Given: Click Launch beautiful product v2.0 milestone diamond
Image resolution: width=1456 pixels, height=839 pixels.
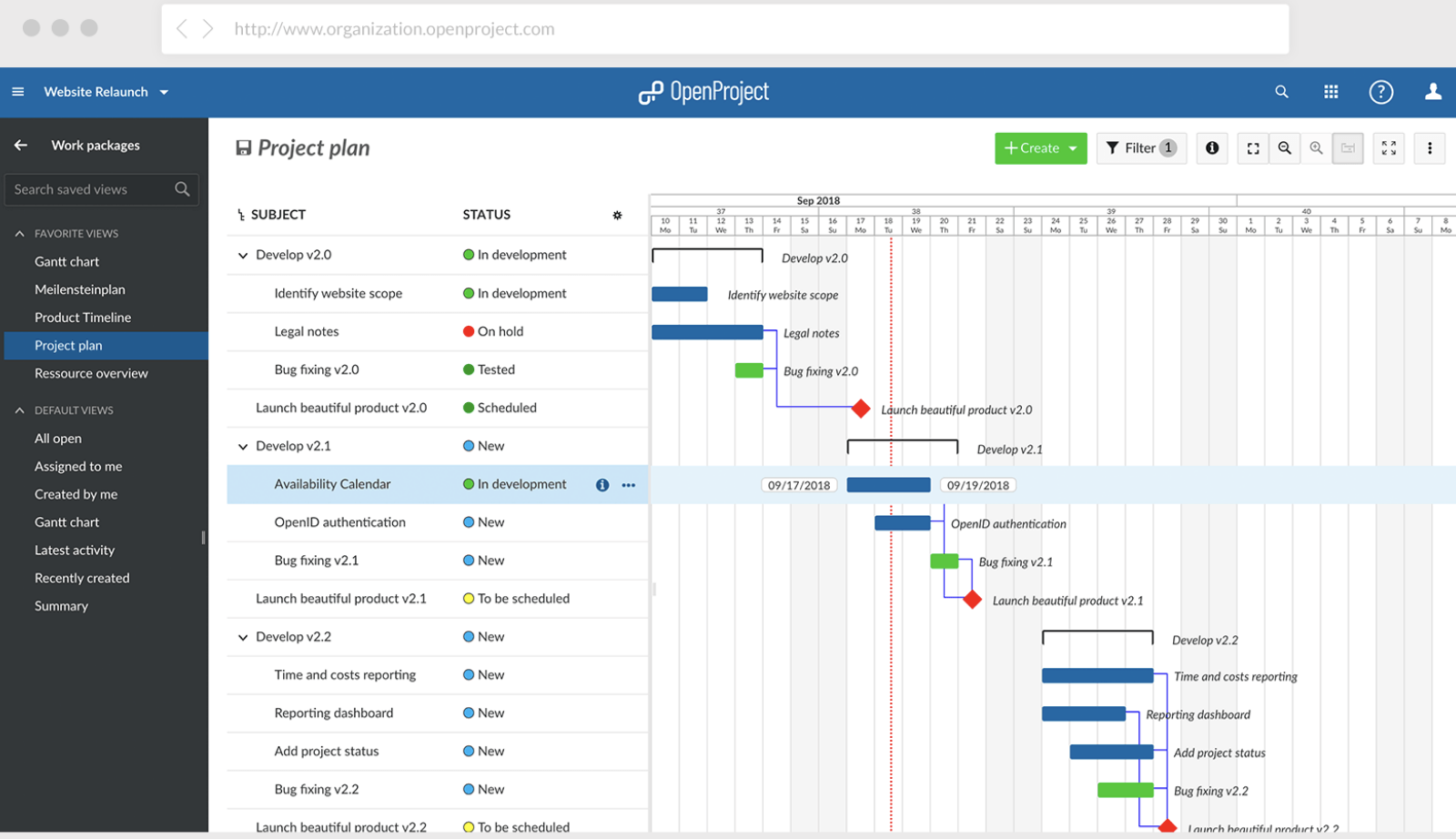Looking at the screenshot, I should [x=861, y=409].
